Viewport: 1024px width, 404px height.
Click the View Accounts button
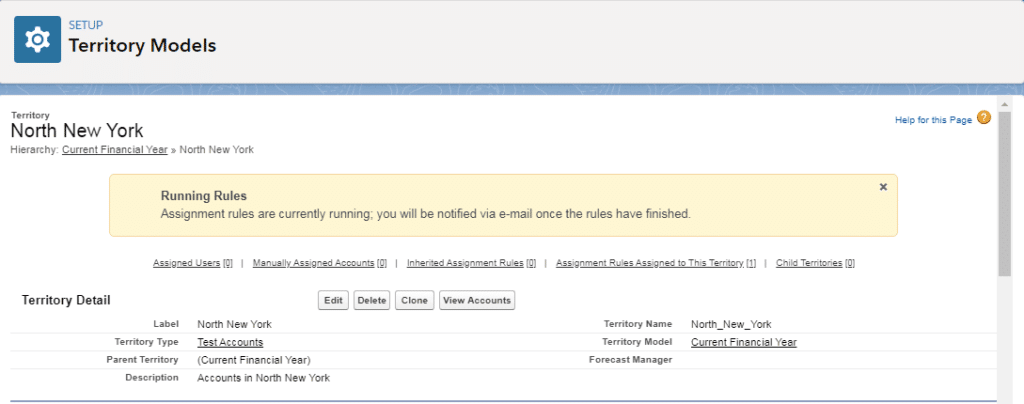tap(476, 300)
